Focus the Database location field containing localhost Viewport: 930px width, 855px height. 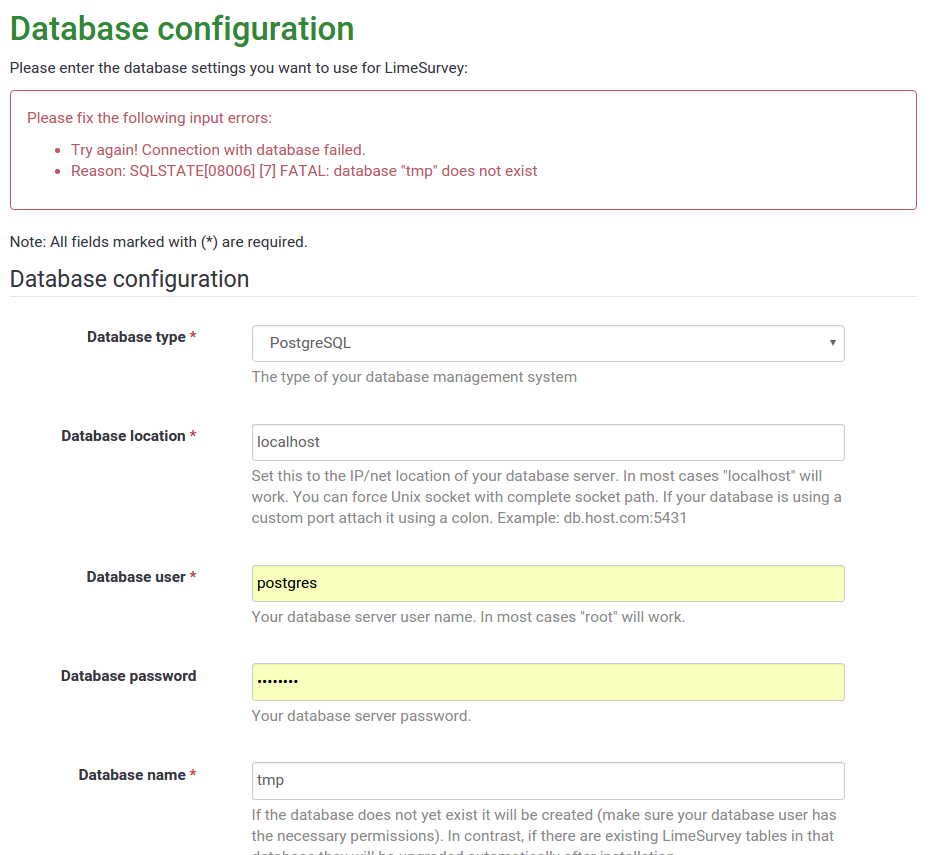point(548,442)
